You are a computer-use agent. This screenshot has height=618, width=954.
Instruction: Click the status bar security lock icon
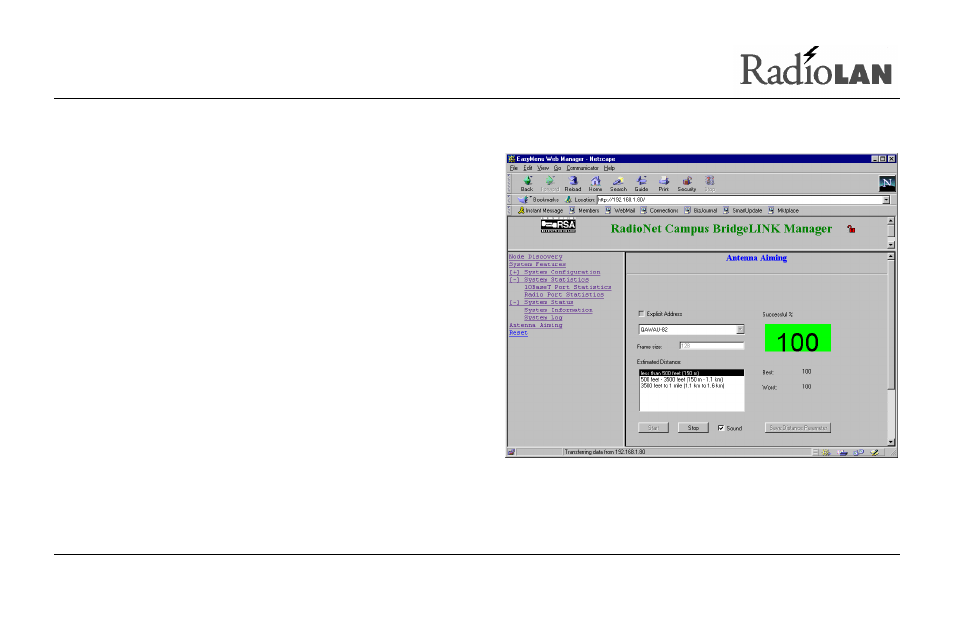pos(511,453)
